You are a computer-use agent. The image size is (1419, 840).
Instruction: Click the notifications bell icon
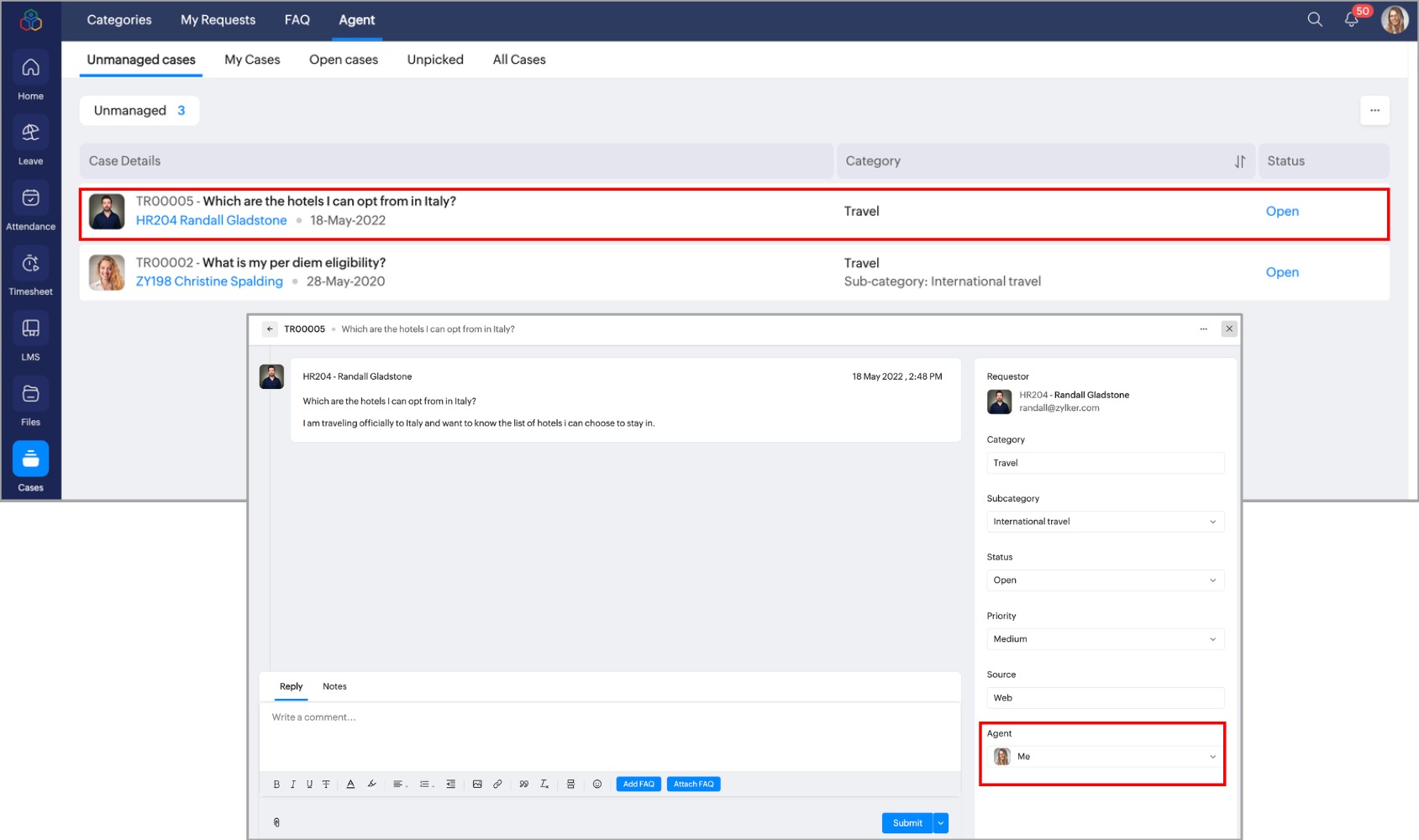(x=1351, y=19)
